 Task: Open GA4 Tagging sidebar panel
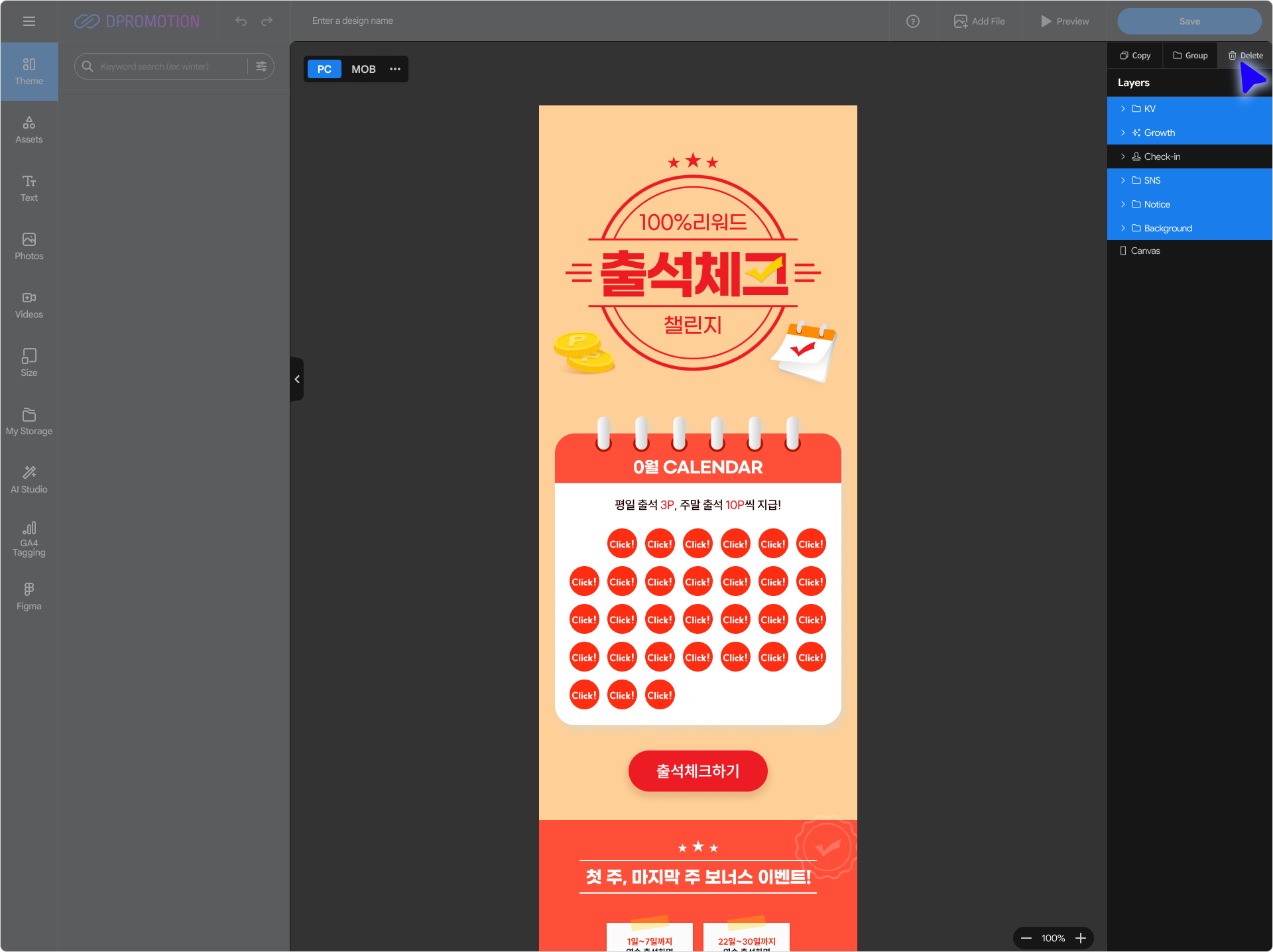tap(29, 538)
